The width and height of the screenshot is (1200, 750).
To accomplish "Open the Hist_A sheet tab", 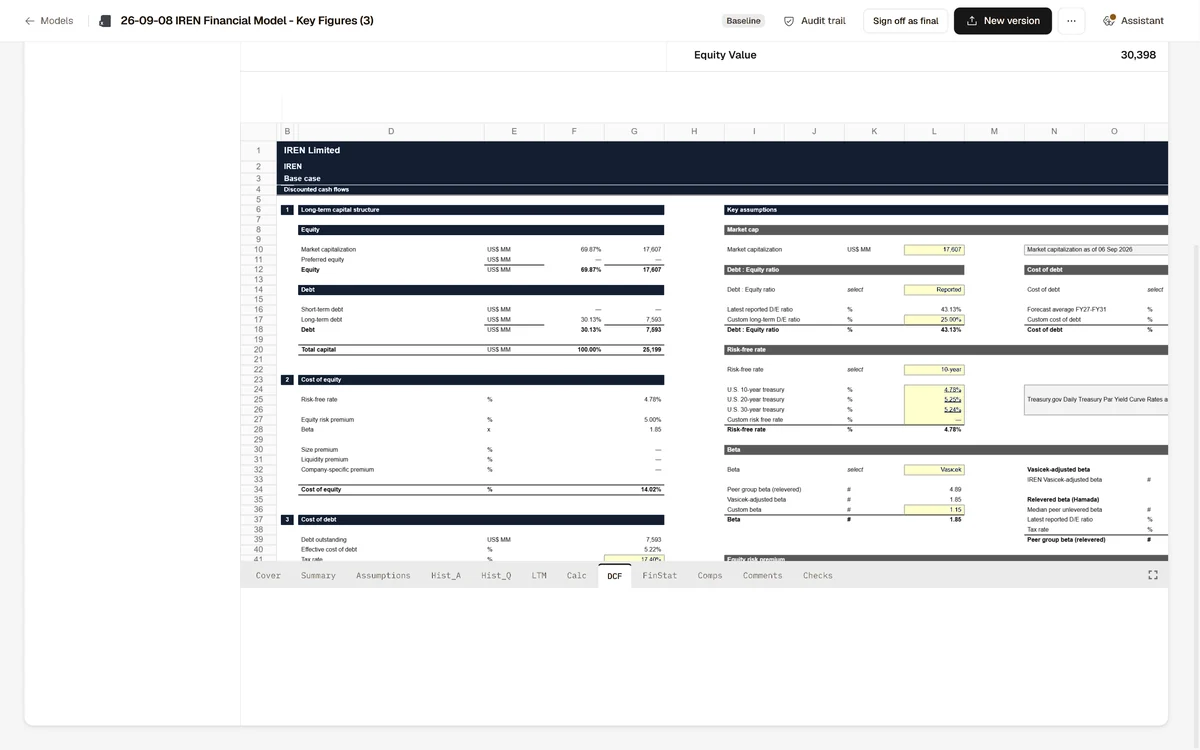I will coord(446,576).
